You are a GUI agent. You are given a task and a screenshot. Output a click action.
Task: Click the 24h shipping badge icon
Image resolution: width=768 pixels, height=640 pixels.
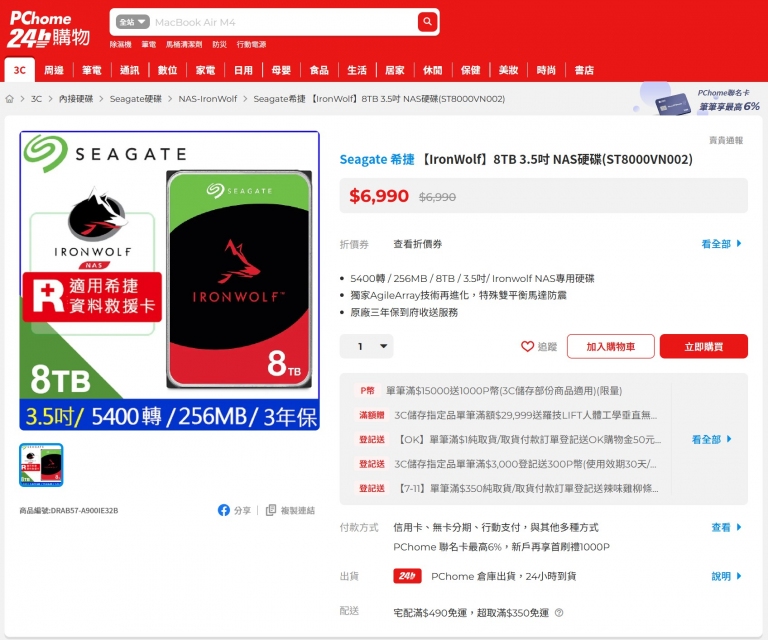(407, 576)
